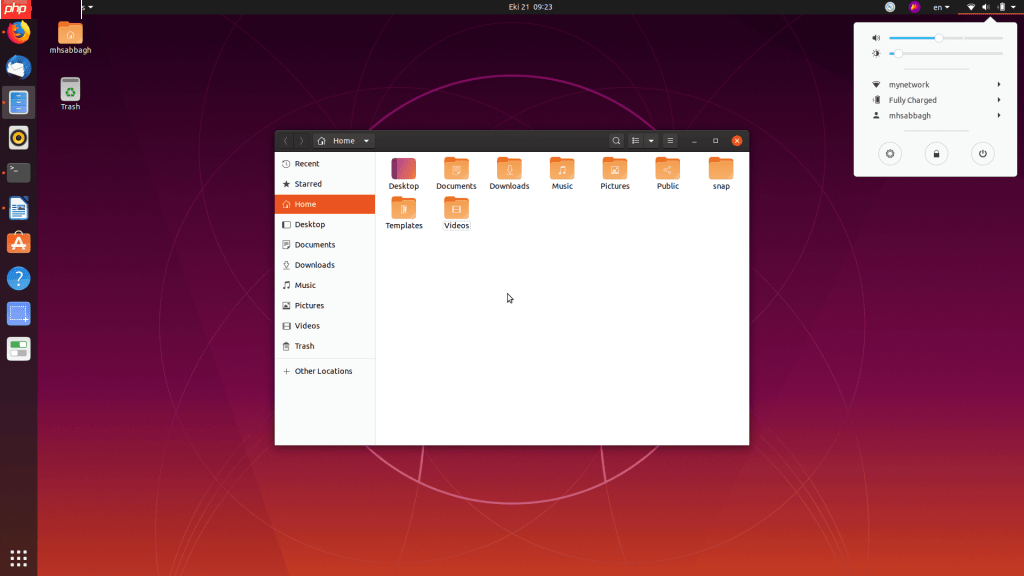Switch to list view in Files

click(x=637, y=140)
